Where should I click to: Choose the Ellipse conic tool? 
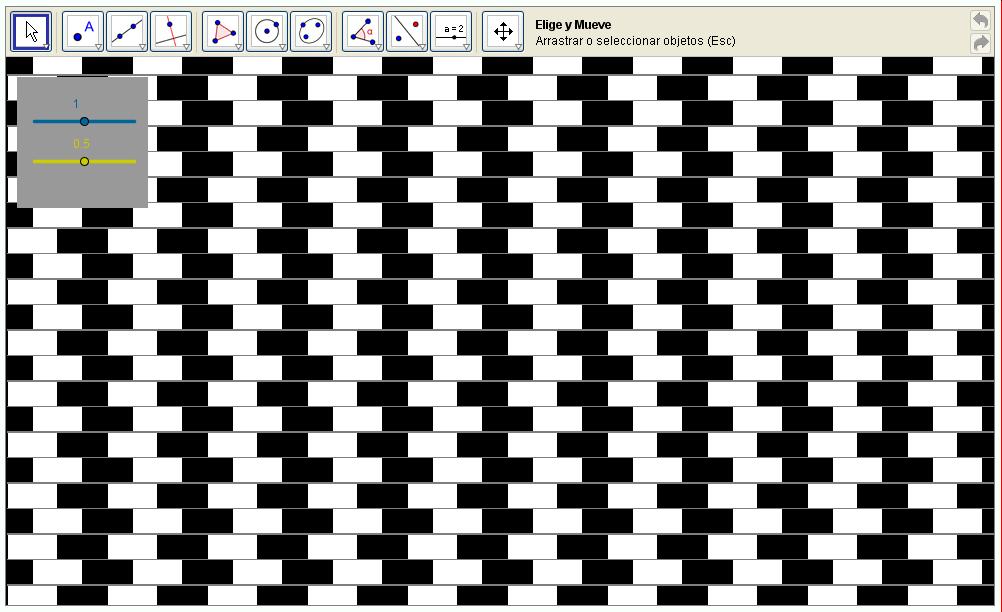pyautogui.click(x=311, y=31)
